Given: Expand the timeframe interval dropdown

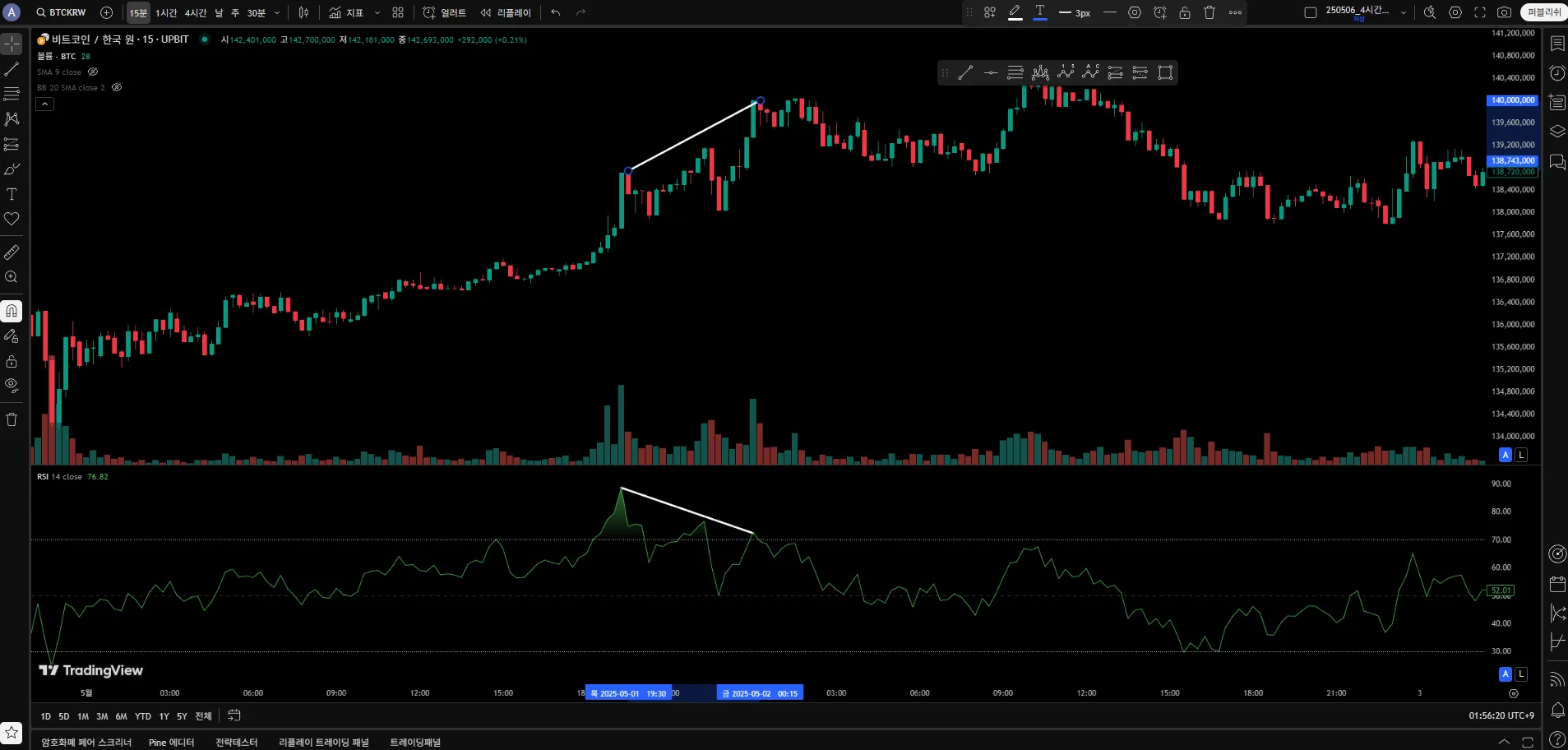Looking at the screenshot, I should coord(277,13).
